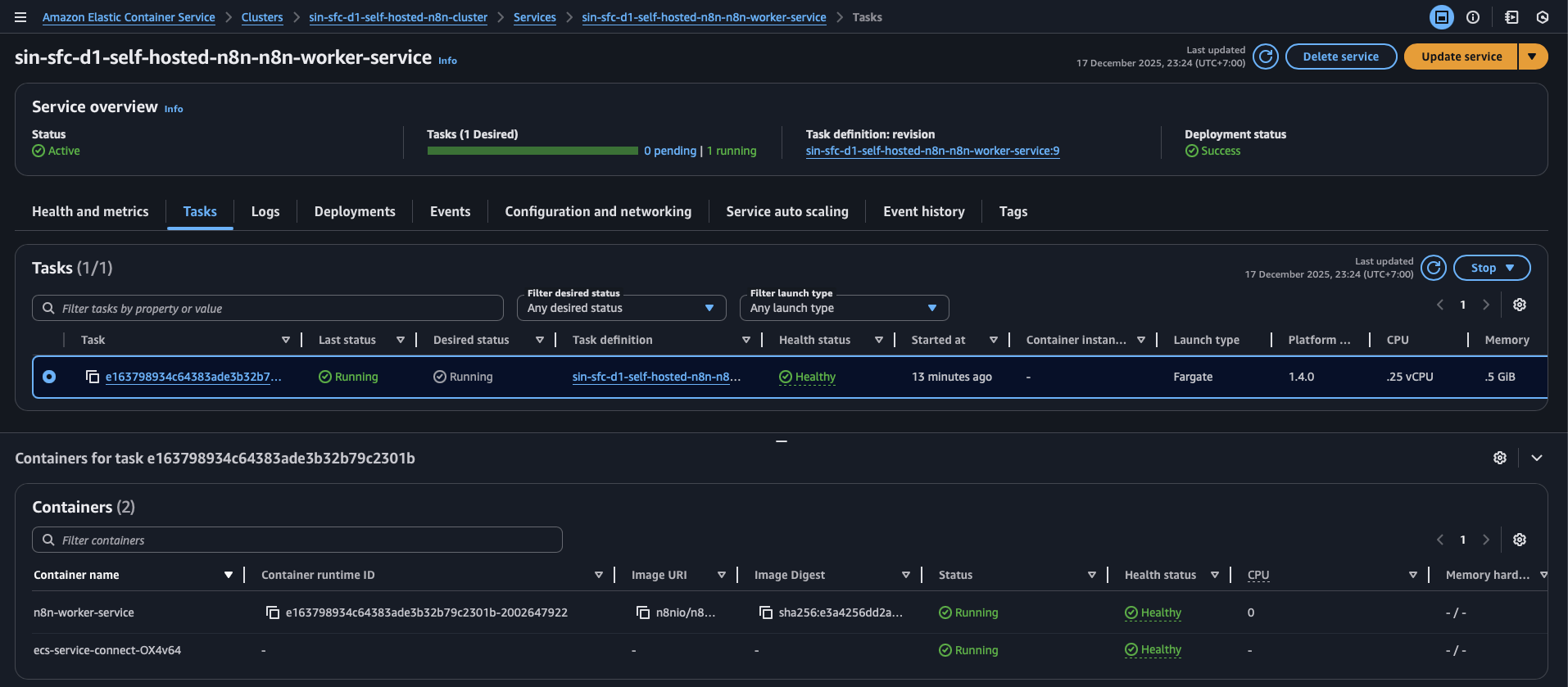This screenshot has height=687, width=1568.
Task: Open Amazon Elastic Container Service breadcrumb
Action: pyautogui.click(x=129, y=17)
